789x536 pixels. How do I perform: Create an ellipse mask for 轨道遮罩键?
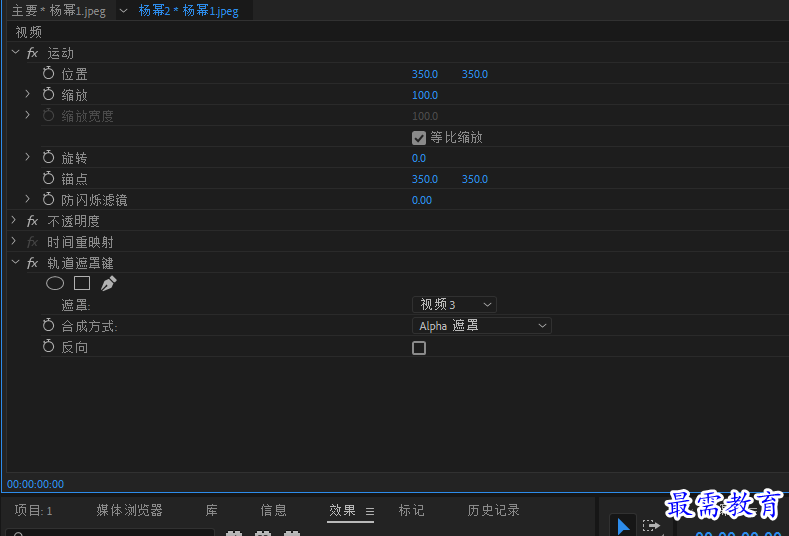(x=55, y=283)
